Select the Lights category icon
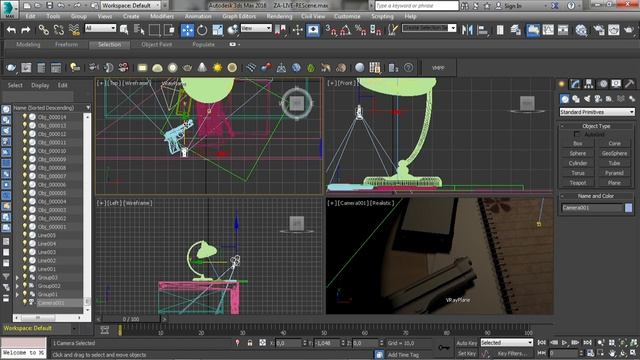Image resolution: width=640 pixels, height=360 pixels. 587,99
